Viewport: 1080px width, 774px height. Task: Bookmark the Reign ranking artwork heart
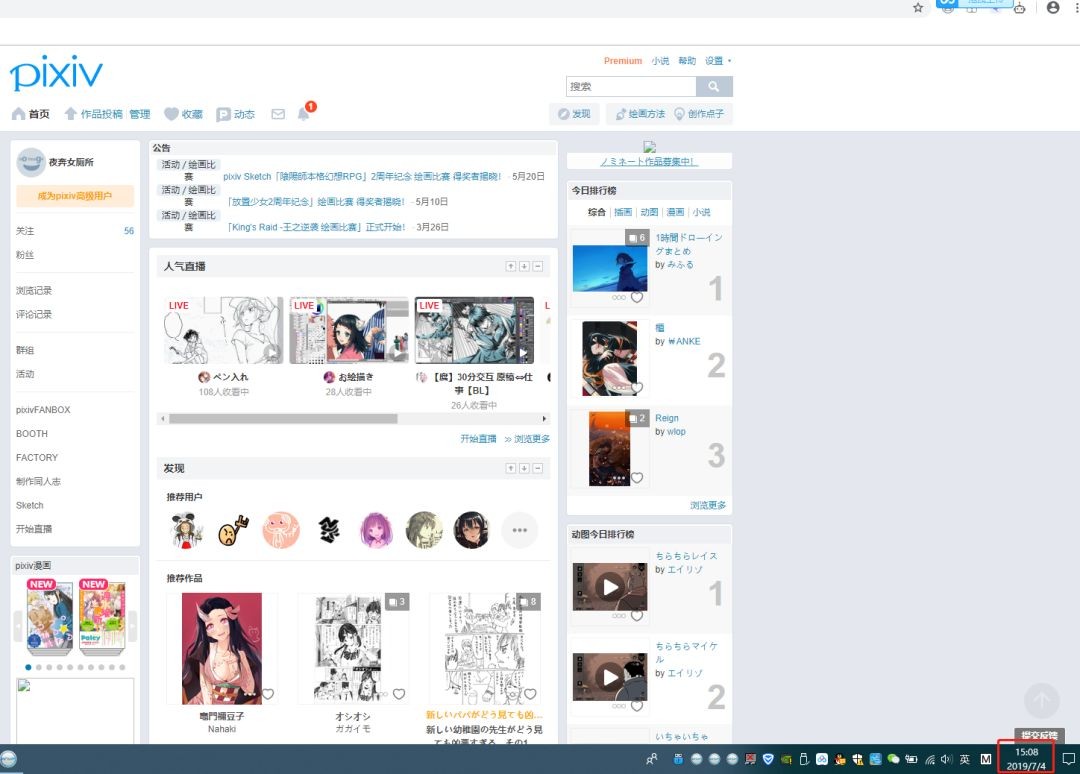click(x=637, y=478)
